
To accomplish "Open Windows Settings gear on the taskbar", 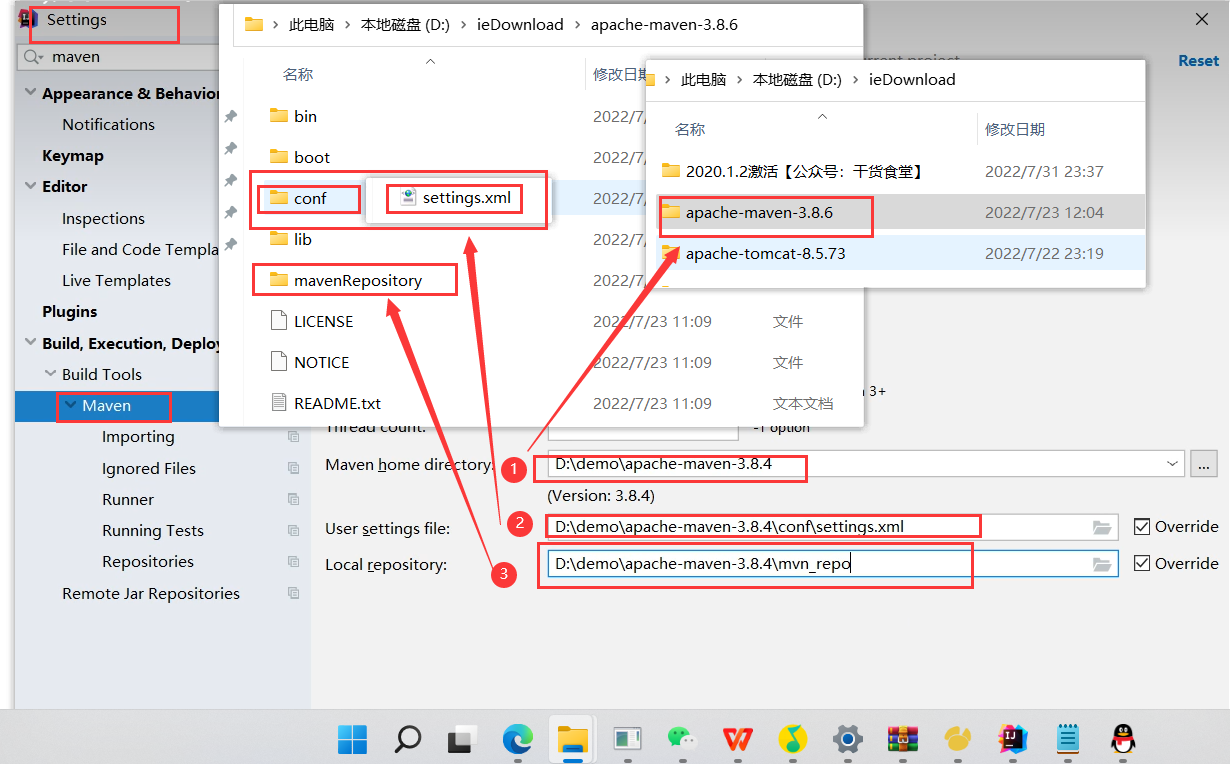I will (848, 739).
